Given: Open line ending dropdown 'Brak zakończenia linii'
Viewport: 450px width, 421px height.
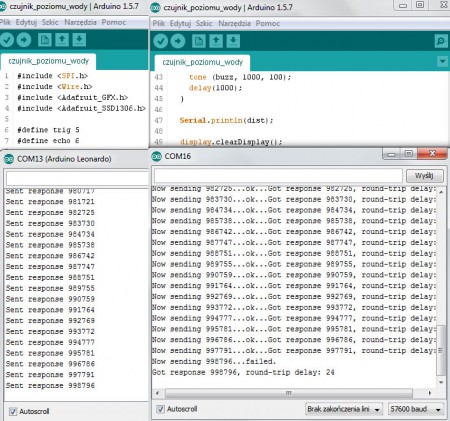Looking at the screenshot, I should pyautogui.click(x=344, y=409).
